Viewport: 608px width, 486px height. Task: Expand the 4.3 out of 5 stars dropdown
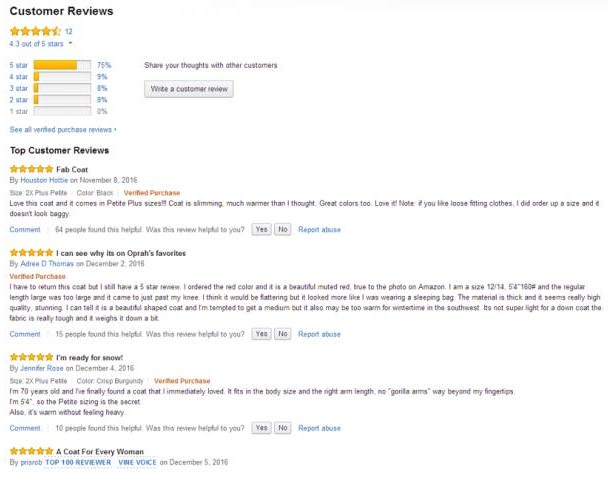[x=71, y=44]
